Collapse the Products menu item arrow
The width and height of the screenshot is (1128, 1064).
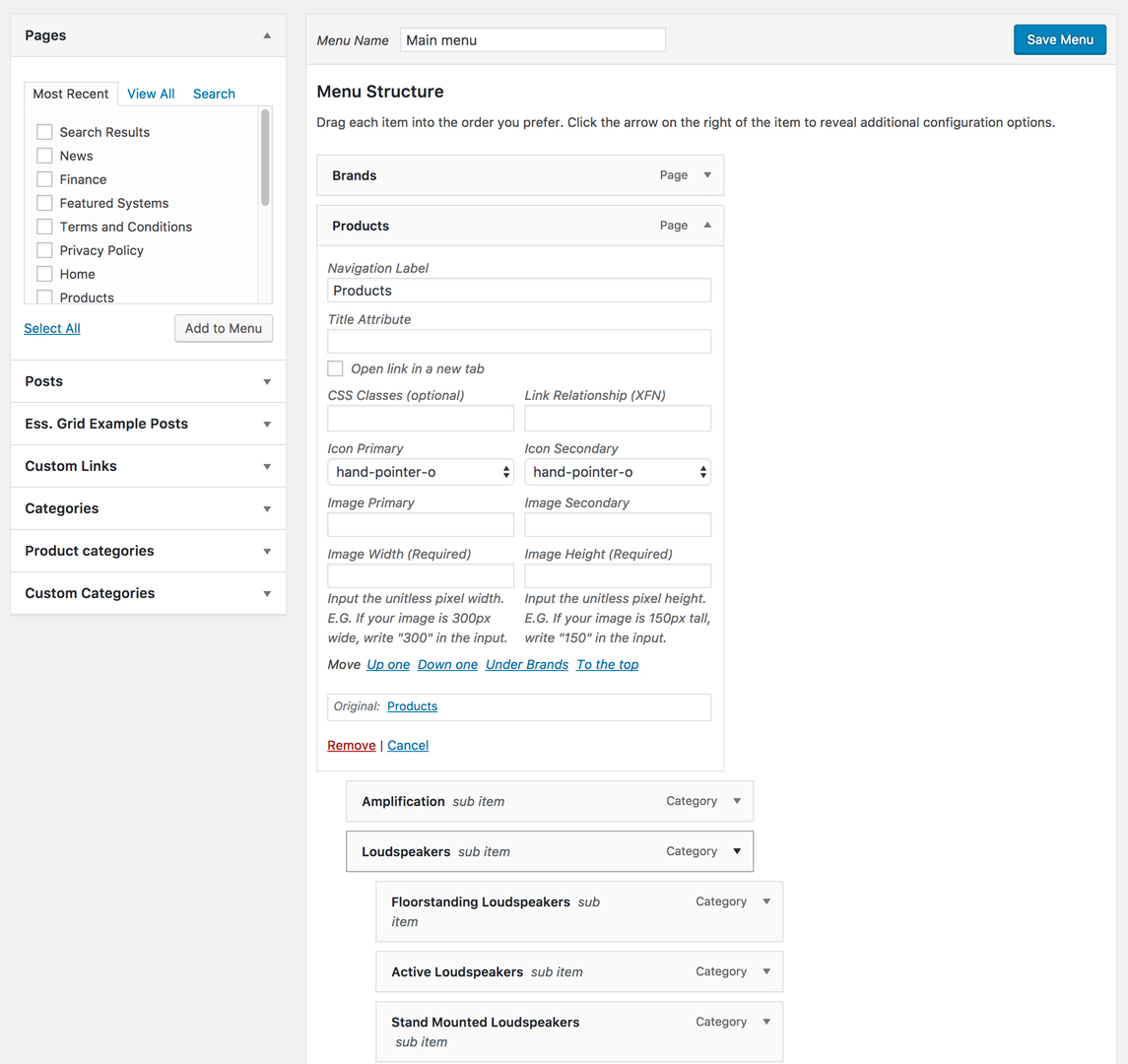click(707, 226)
